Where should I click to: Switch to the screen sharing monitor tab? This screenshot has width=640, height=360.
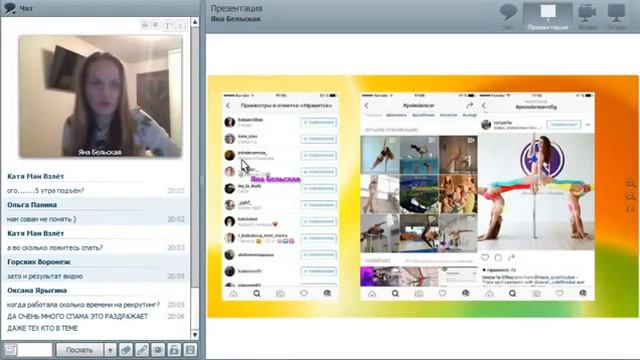616,16
